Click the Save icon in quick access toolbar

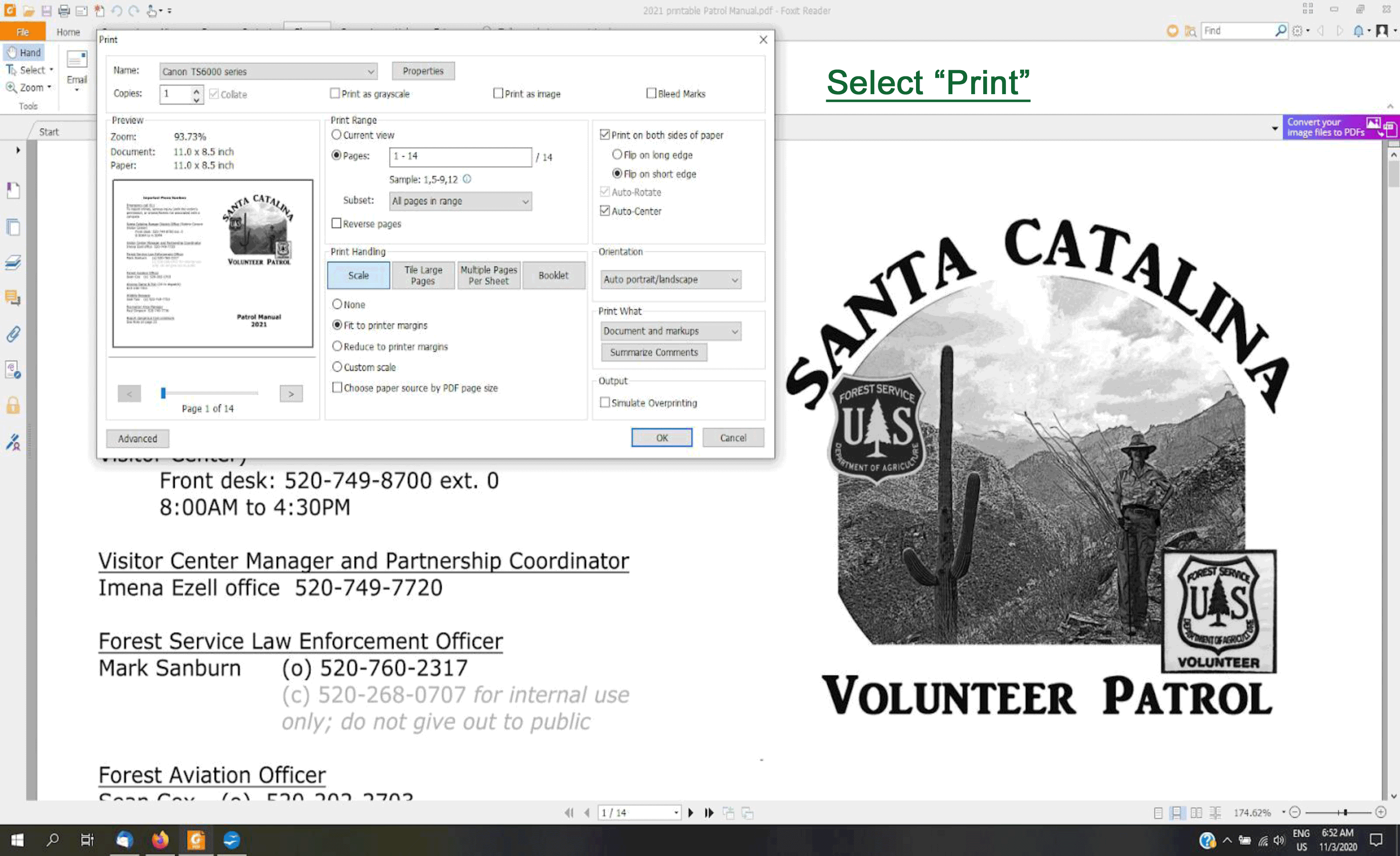[47, 10]
